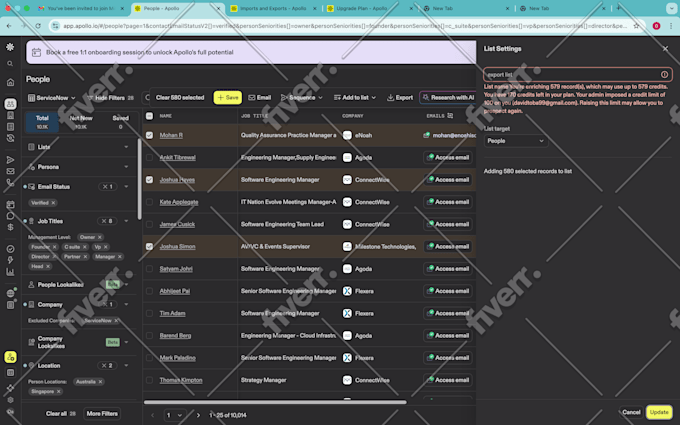This screenshot has height=425, width=680.
Task: Check the Kate Applegate row checkbox
Action: [149, 202]
